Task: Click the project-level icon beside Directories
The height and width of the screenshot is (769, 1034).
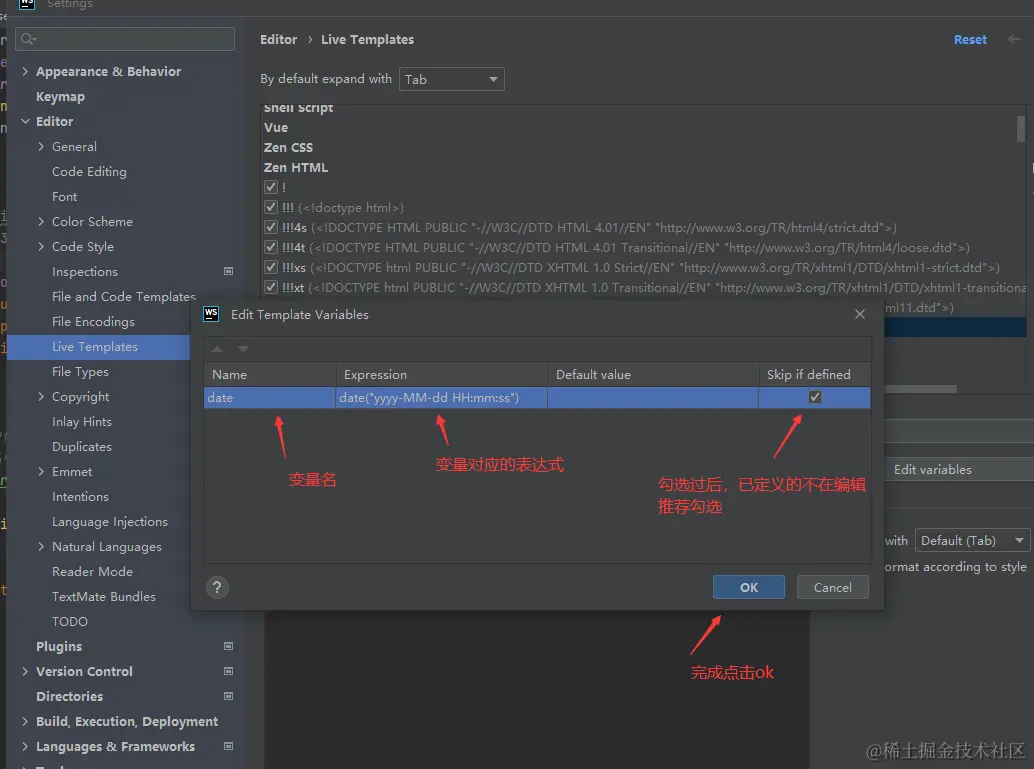Action: pos(228,696)
